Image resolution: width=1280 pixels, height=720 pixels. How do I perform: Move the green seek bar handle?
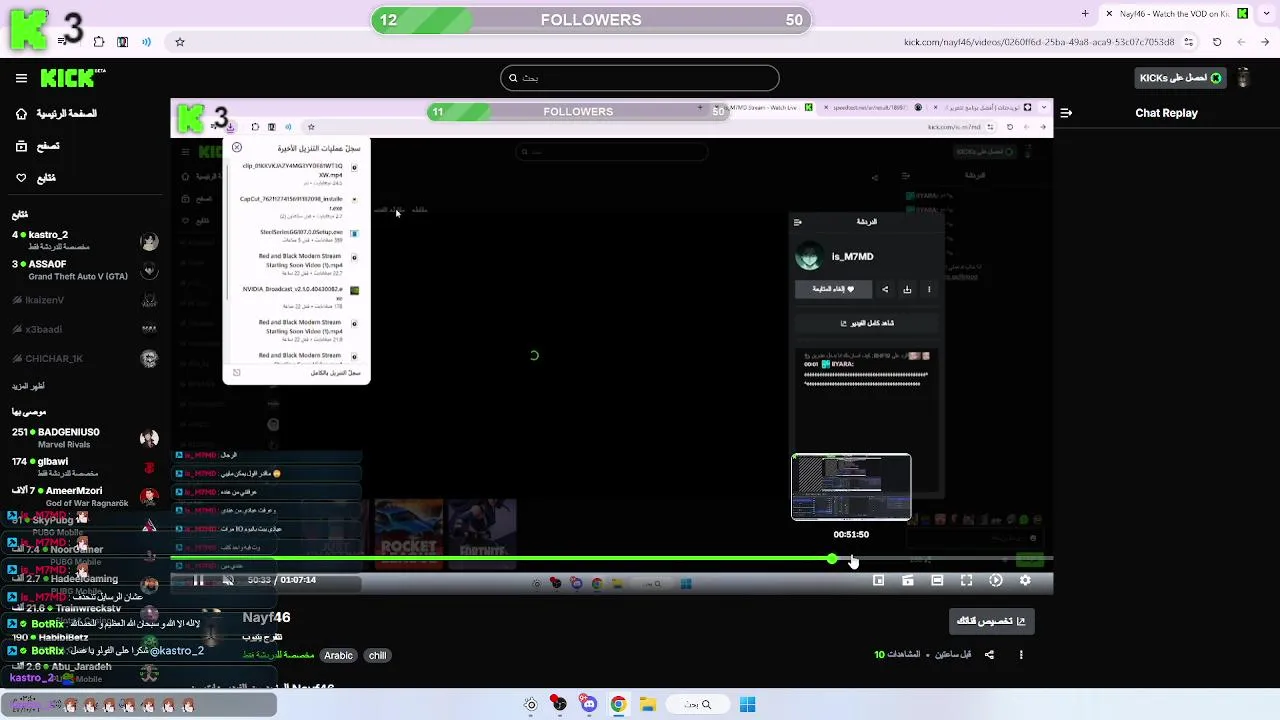pos(832,559)
